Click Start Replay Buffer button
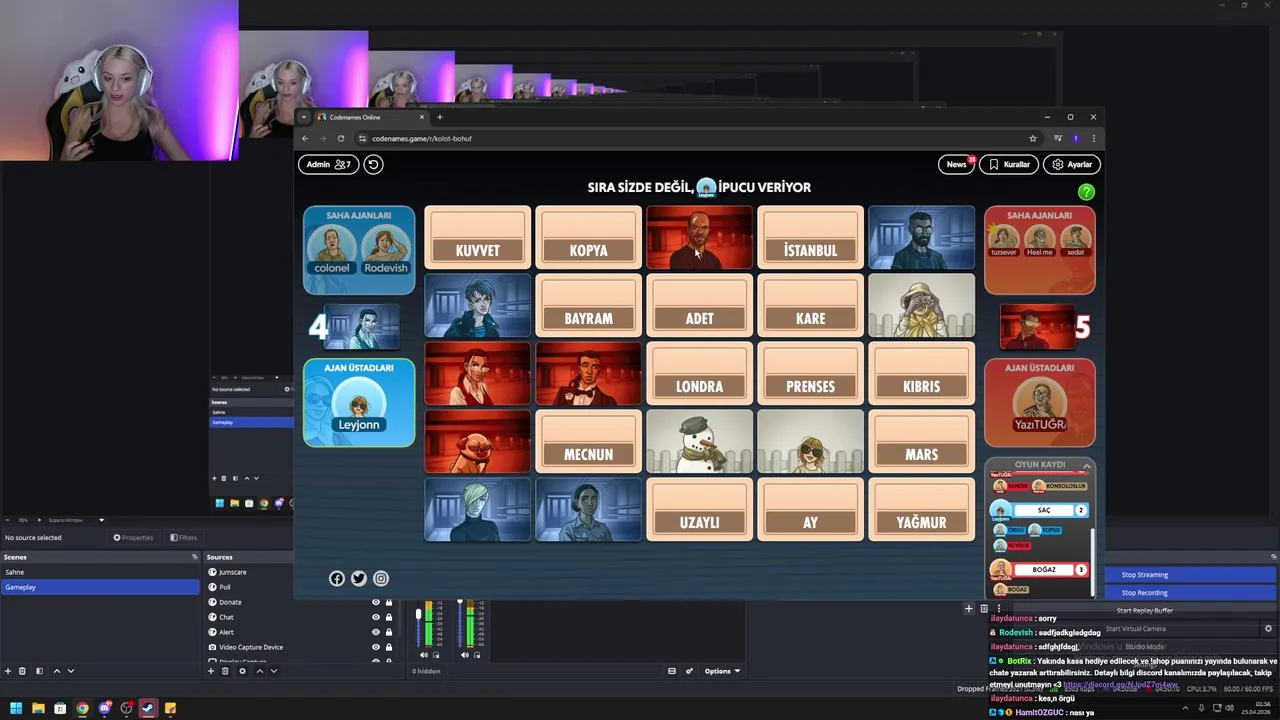This screenshot has height=720, width=1280. coord(1144,610)
